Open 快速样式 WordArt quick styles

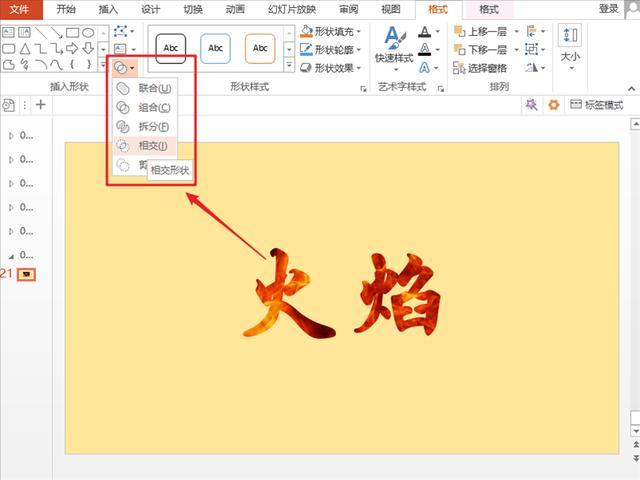pos(394,48)
